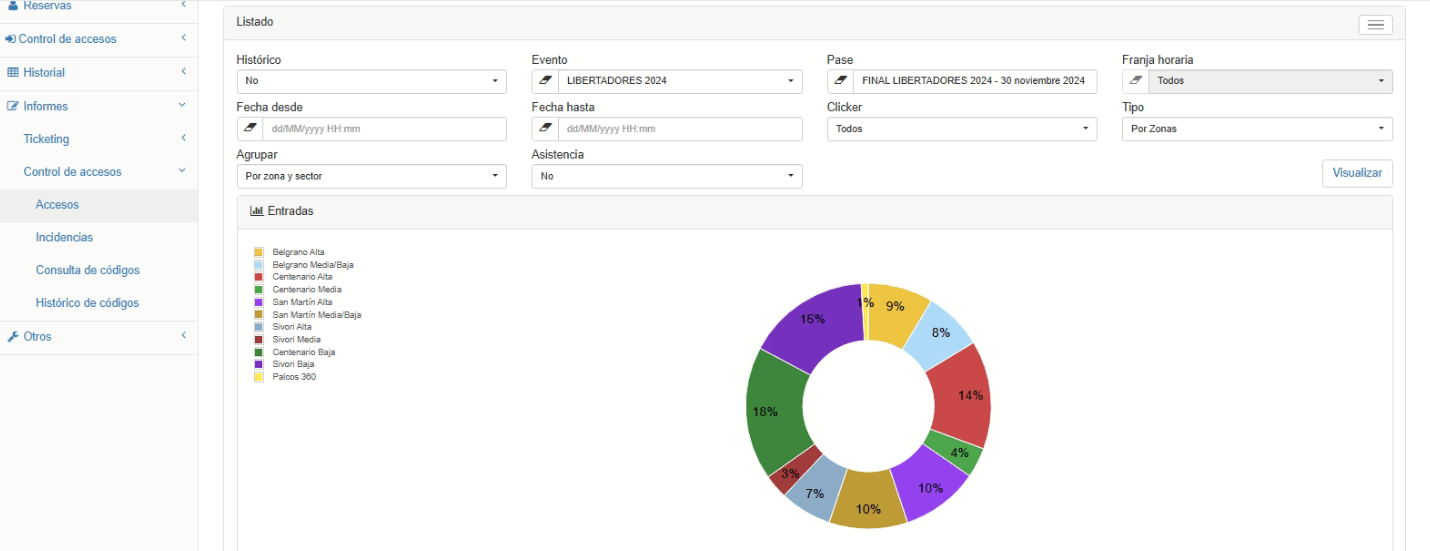
Task: Click the eraser icon beside Fecha hasta
Action: (x=545, y=129)
